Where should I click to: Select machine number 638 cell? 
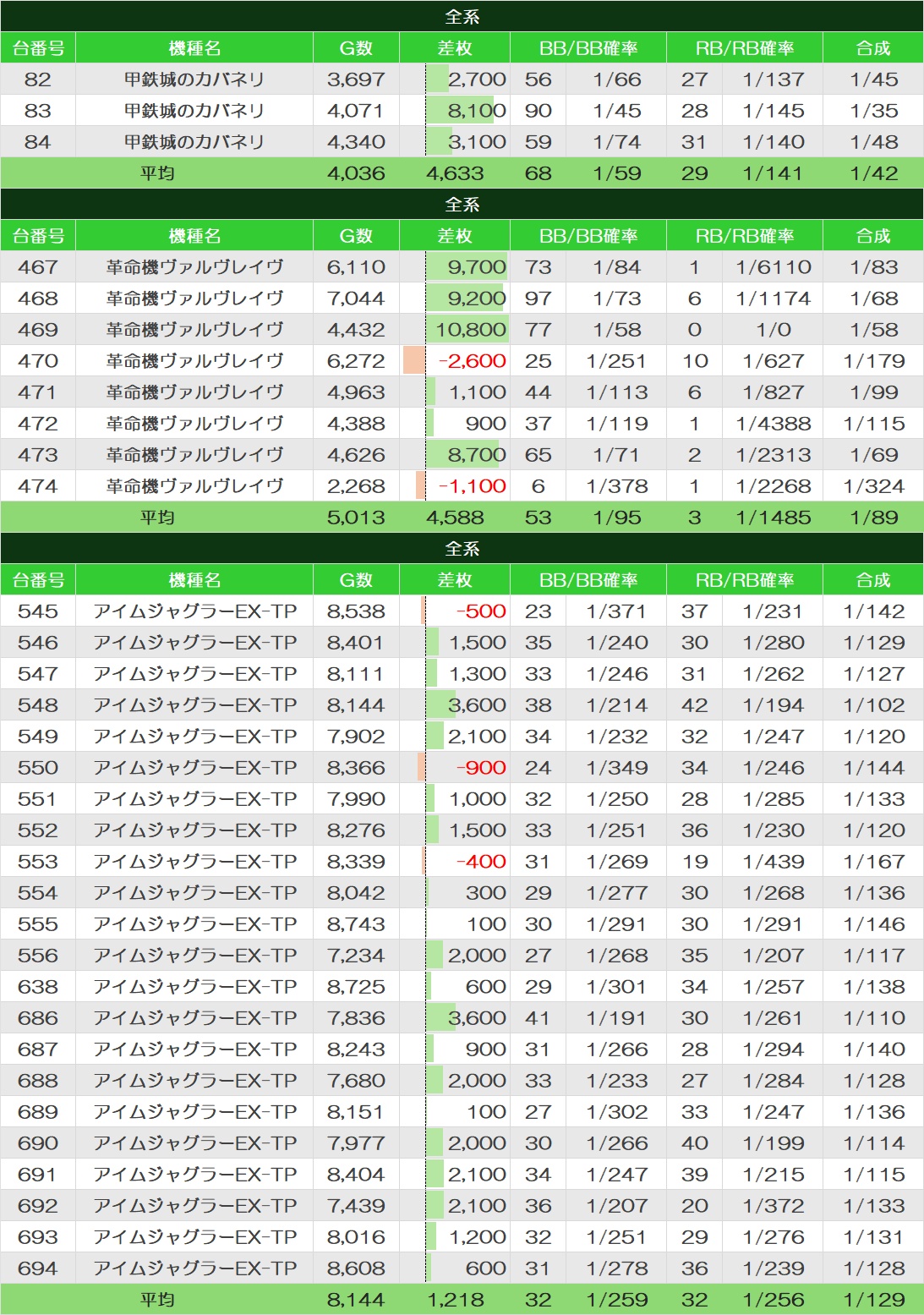pyautogui.click(x=38, y=987)
